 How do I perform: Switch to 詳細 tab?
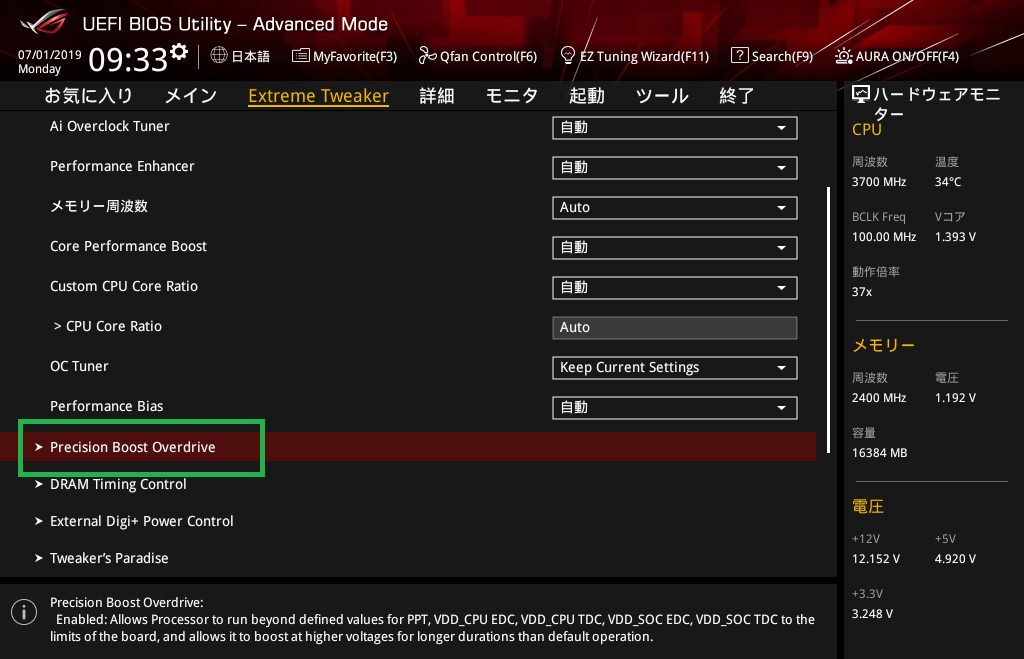click(437, 96)
